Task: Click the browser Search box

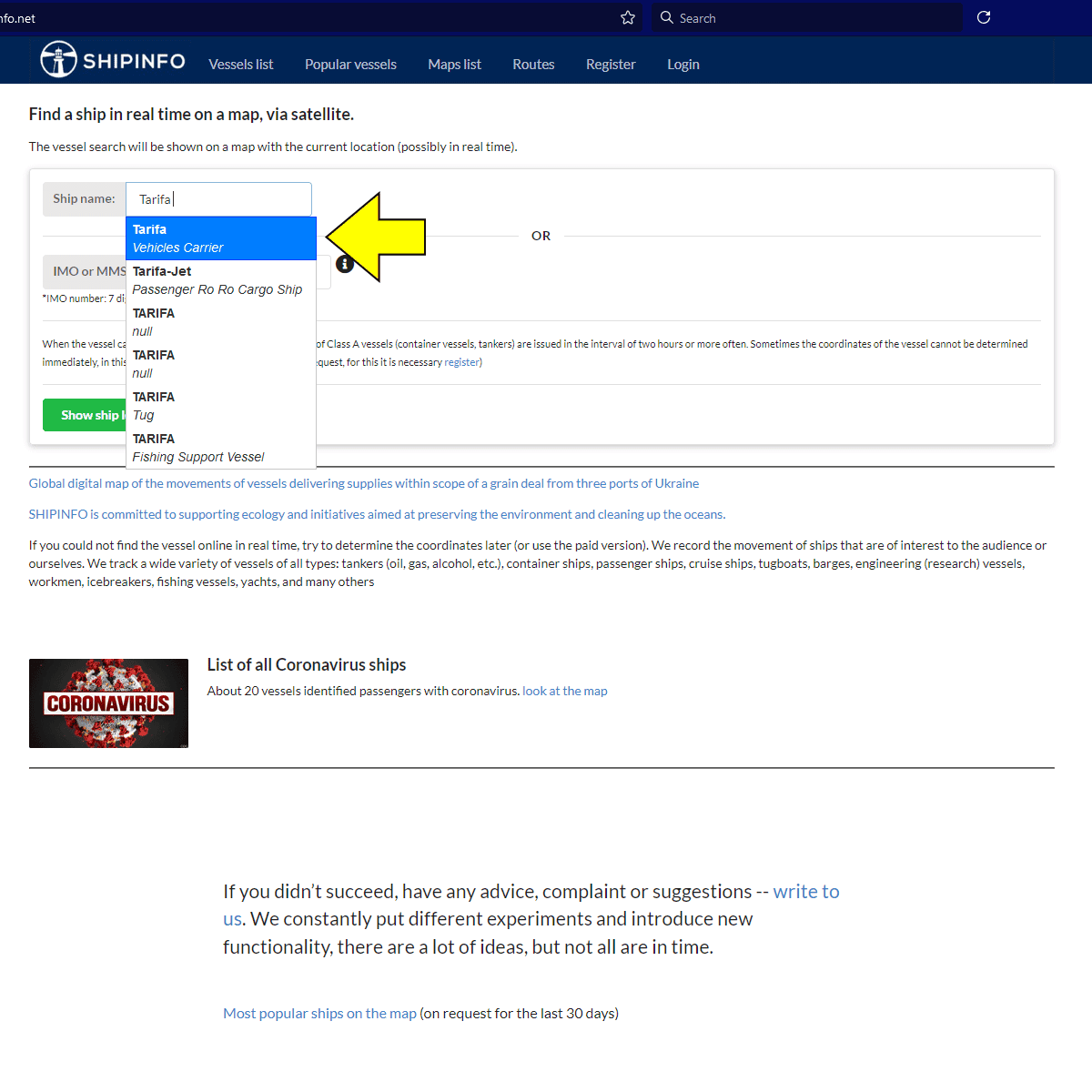Action: (806, 17)
